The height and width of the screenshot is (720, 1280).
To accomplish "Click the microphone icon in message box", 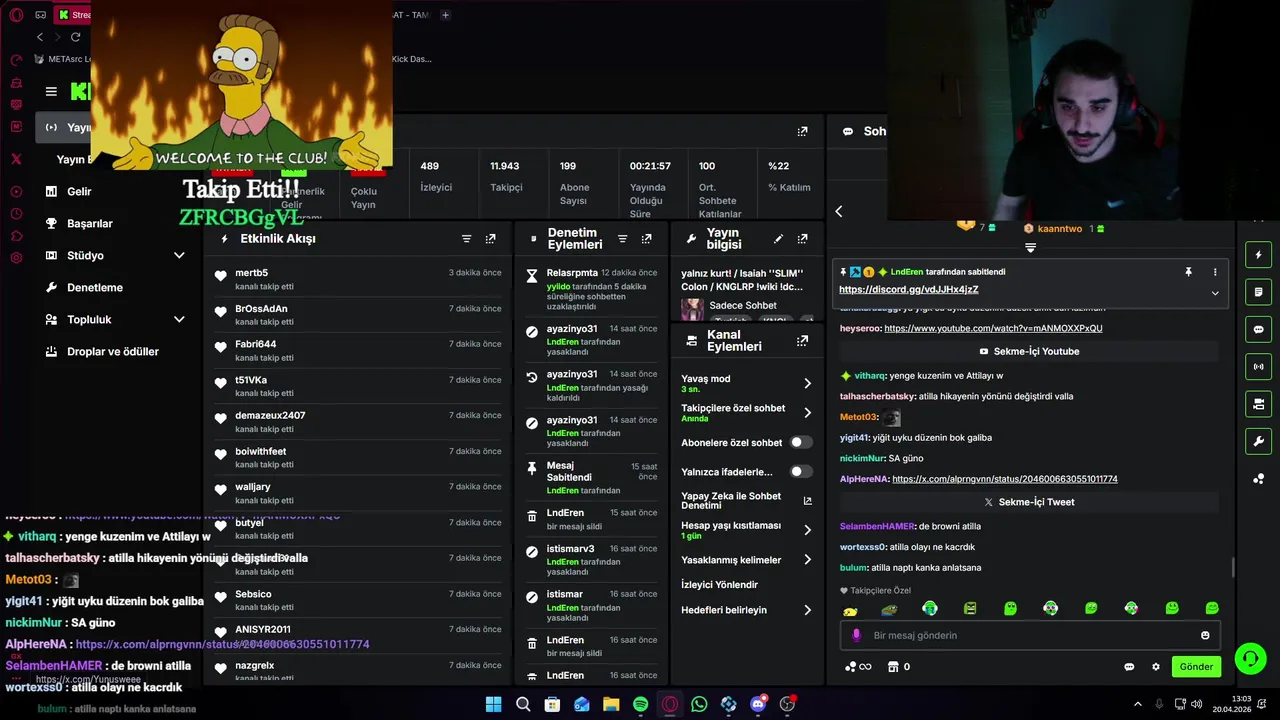I will pyautogui.click(x=856, y=635).
